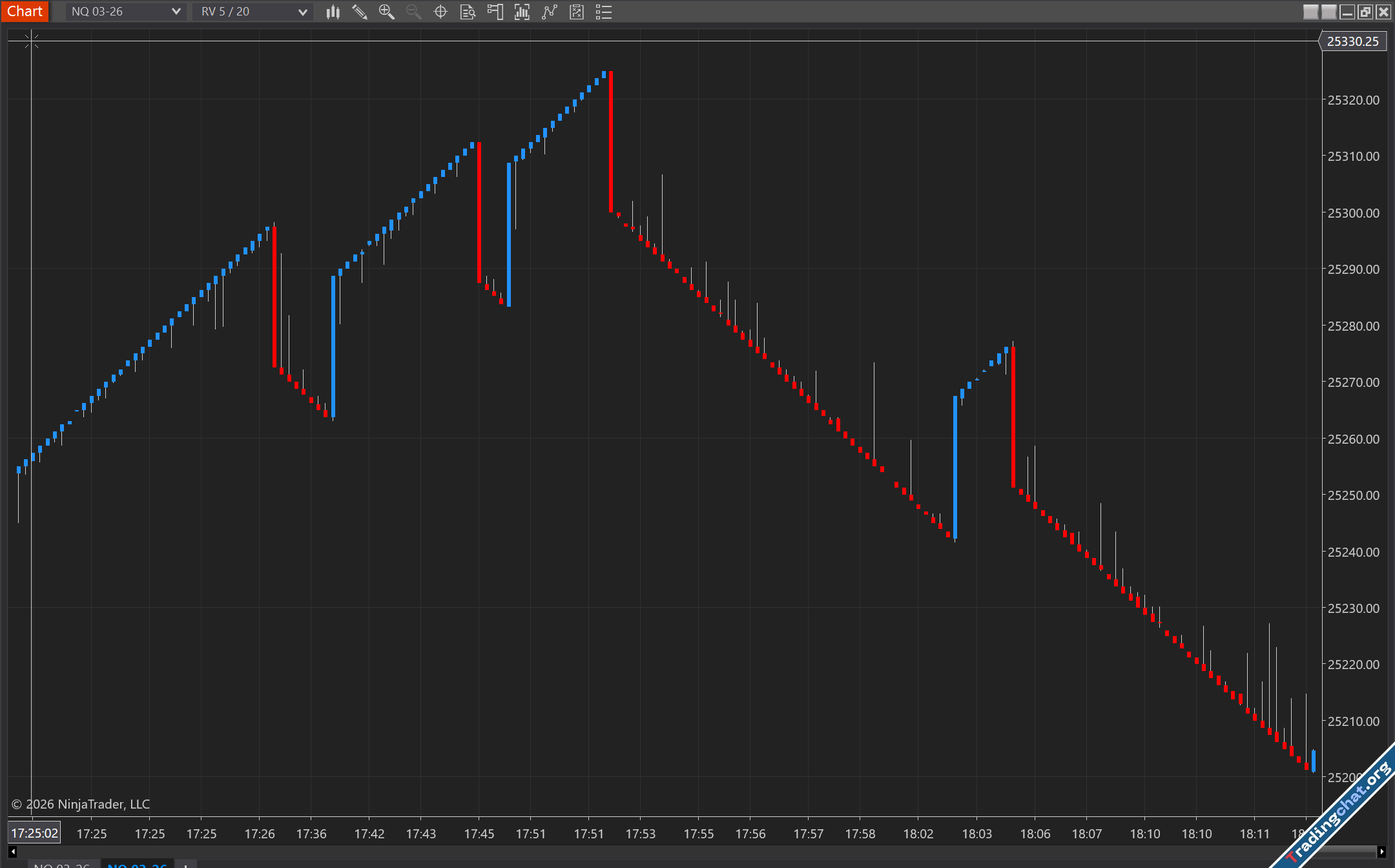Open the Chart Trader panel icon
Screen dimensions: 1395x868
click(x=495, y=12)
